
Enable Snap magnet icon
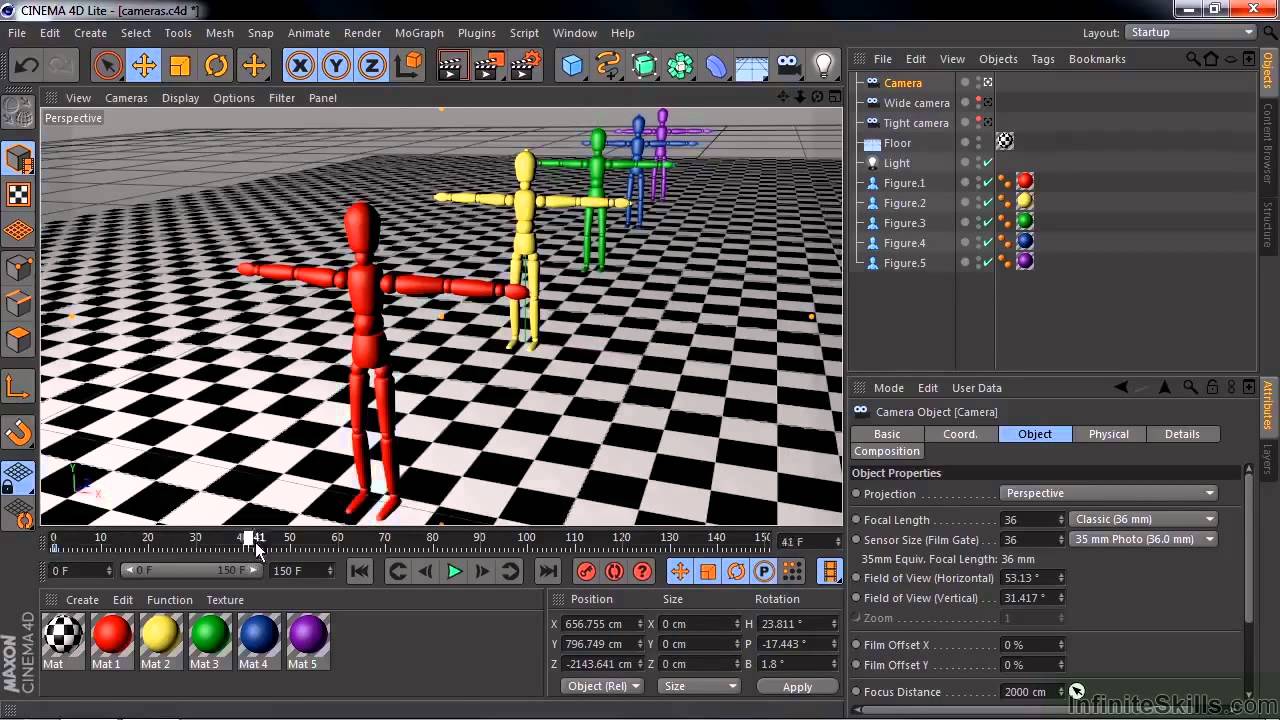(x=19, y=433)
